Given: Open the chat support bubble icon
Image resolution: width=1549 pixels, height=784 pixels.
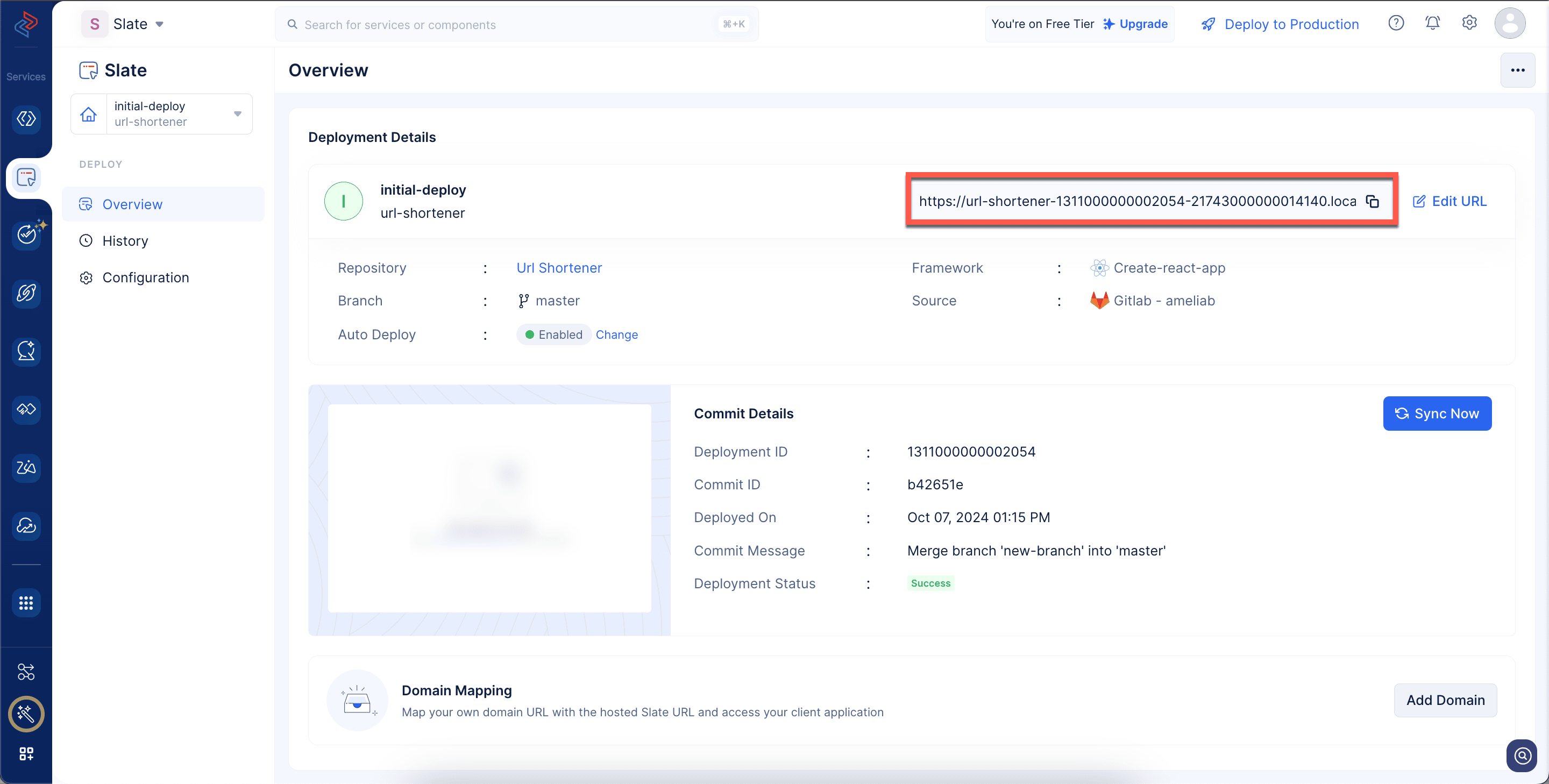Looking at the screenshot, I should (x=1522, y=755).
